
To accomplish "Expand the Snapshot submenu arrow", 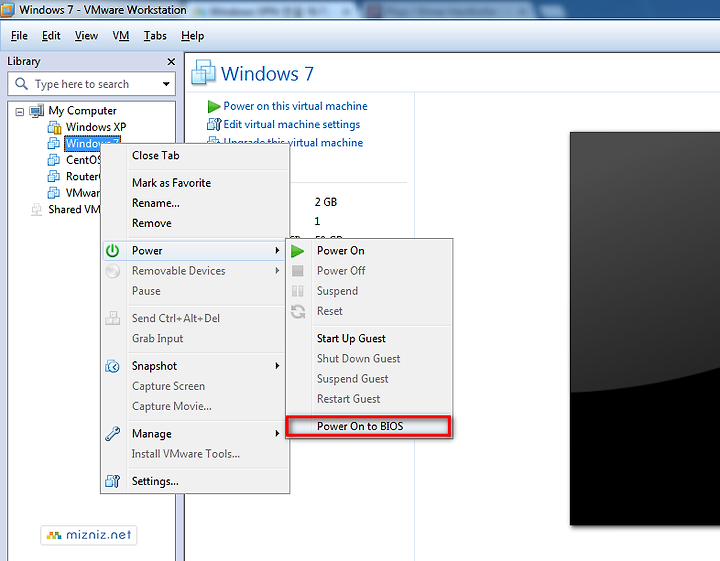I will 277,366.
